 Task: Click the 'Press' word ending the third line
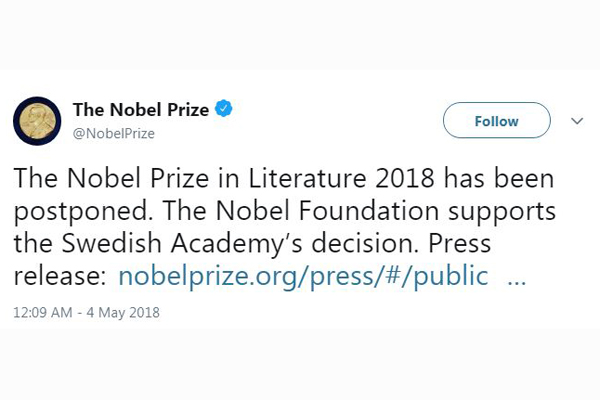coord(459,243)
